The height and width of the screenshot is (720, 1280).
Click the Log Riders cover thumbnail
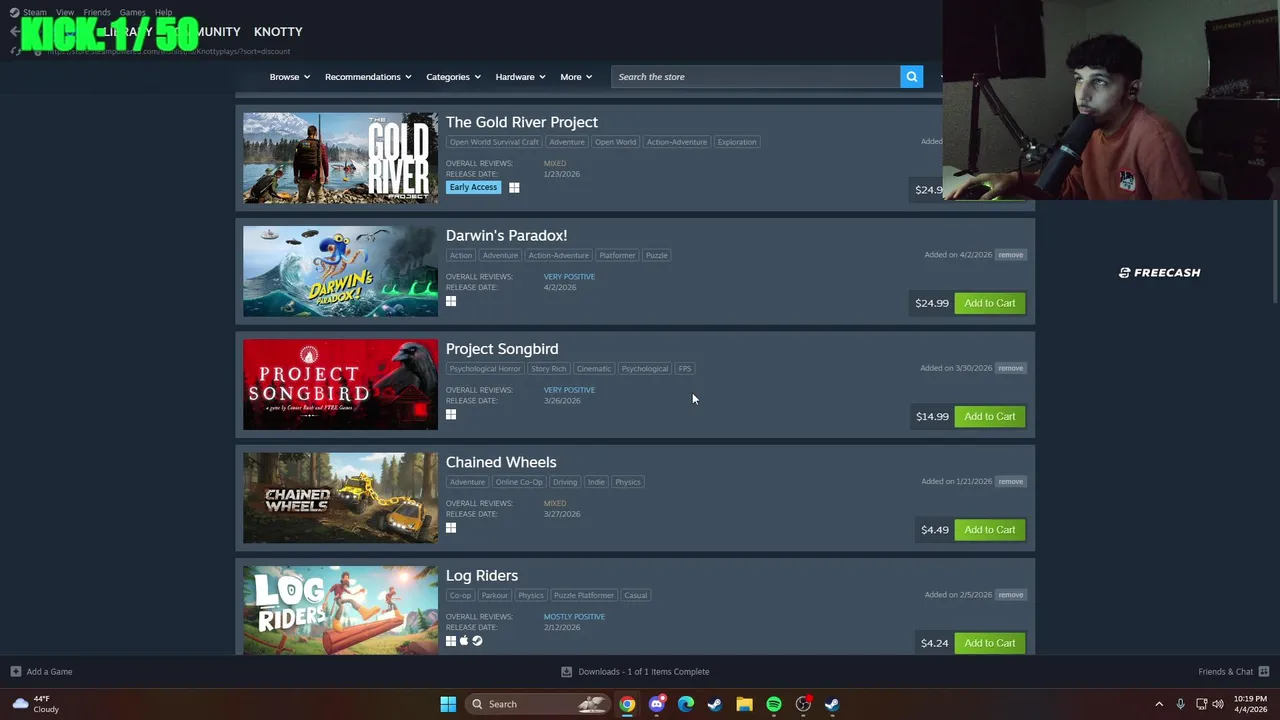point(340,610)
